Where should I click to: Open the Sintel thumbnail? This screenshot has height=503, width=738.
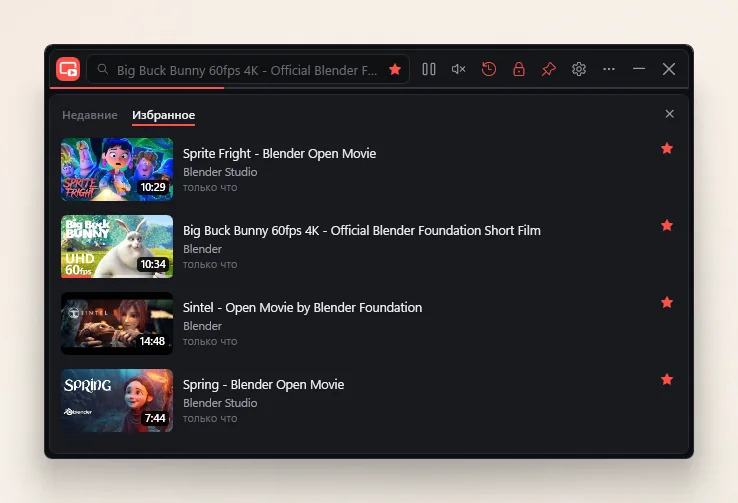click(x=117, y=323)
